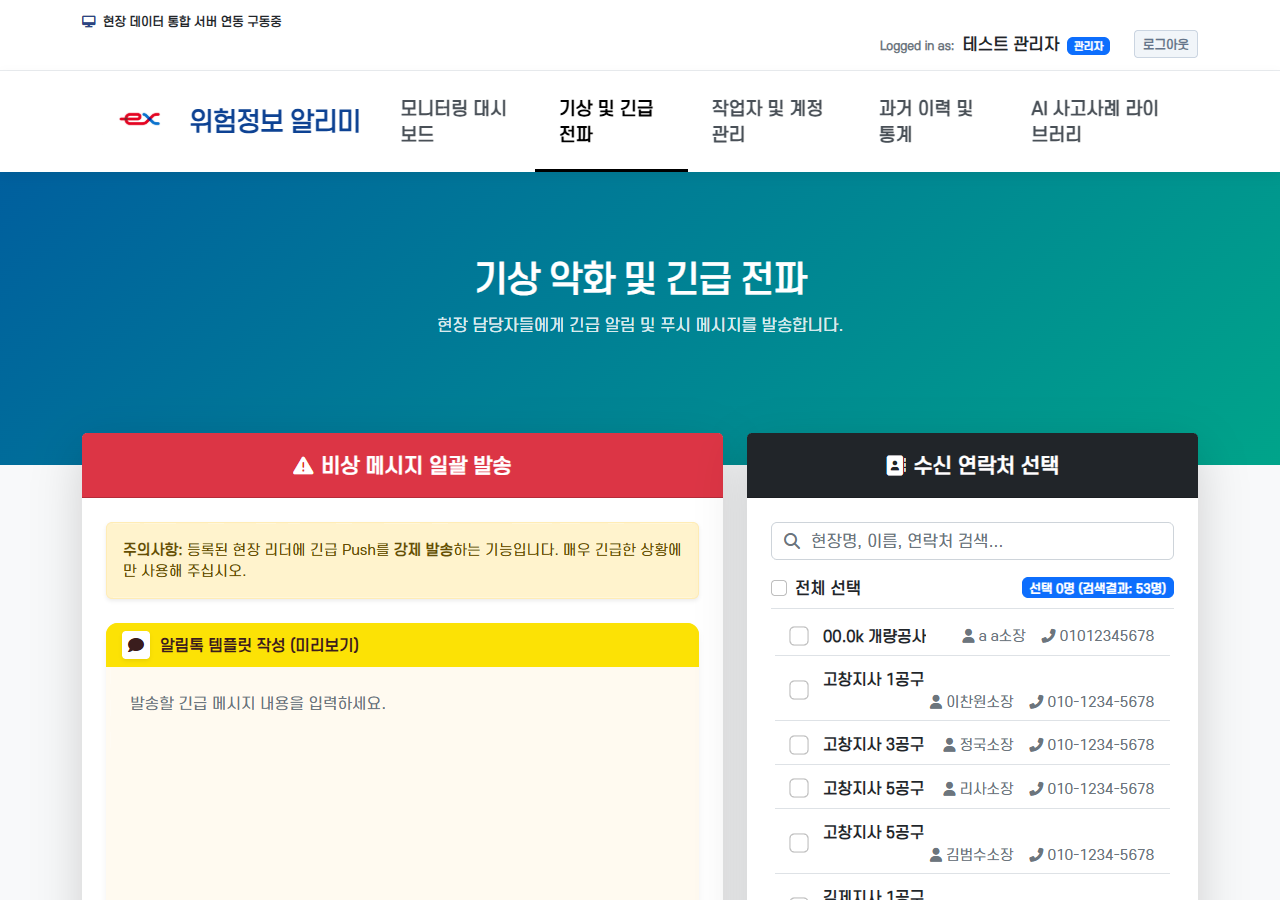This screenshot has height=900, width=1280.
Task: Click person icon next to 정국소장
Action: 950,745
